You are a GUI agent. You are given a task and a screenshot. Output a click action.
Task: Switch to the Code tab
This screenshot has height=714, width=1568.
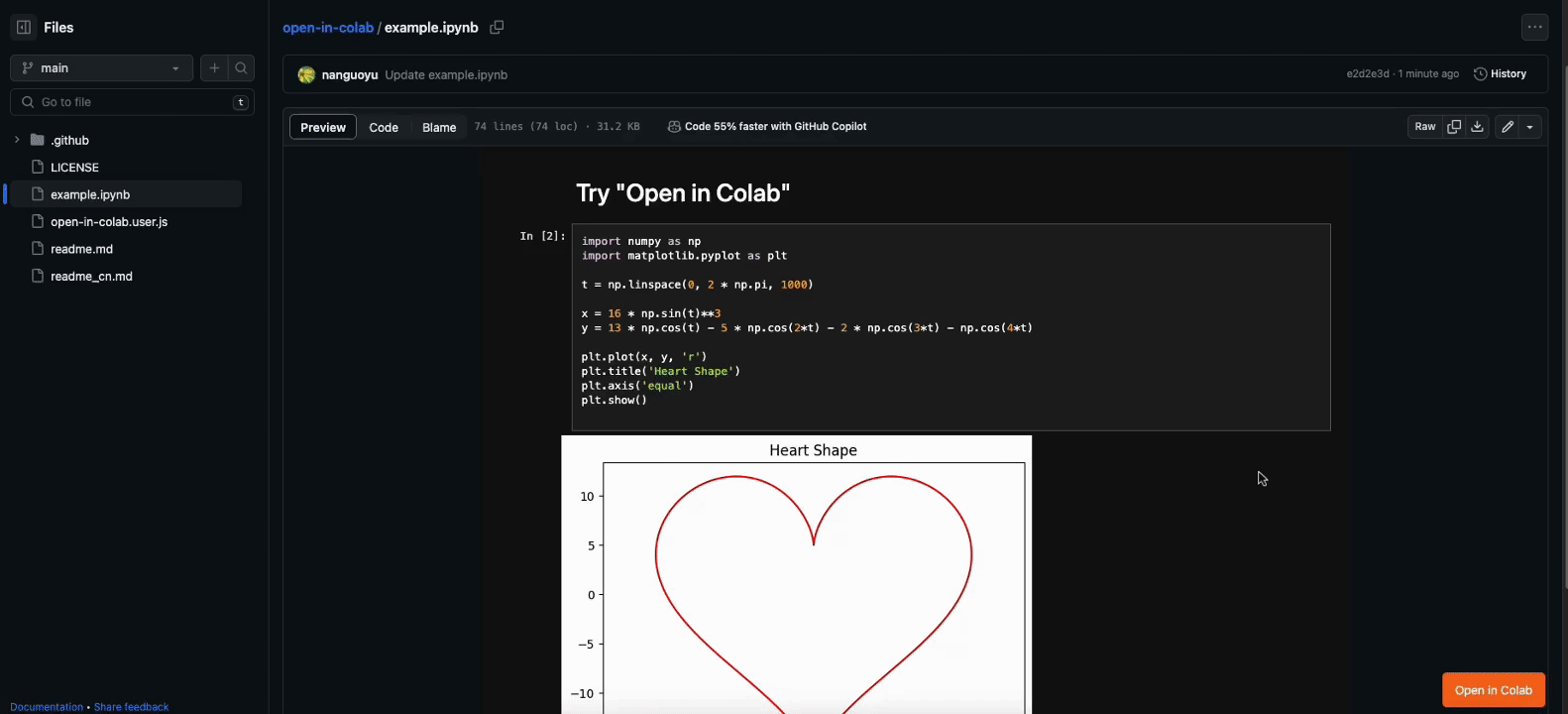click(384, 127)
